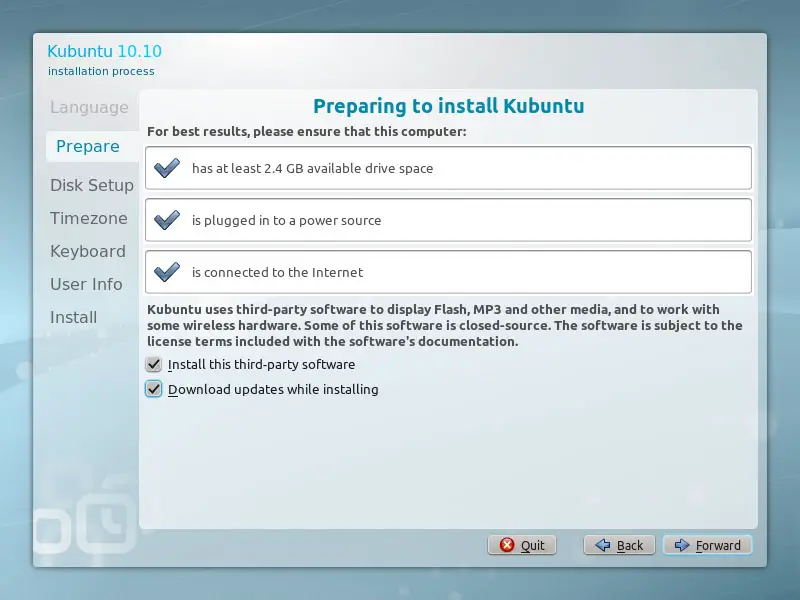
Task: Click the 'Download updates while installing' label
Action: (273, 389)
